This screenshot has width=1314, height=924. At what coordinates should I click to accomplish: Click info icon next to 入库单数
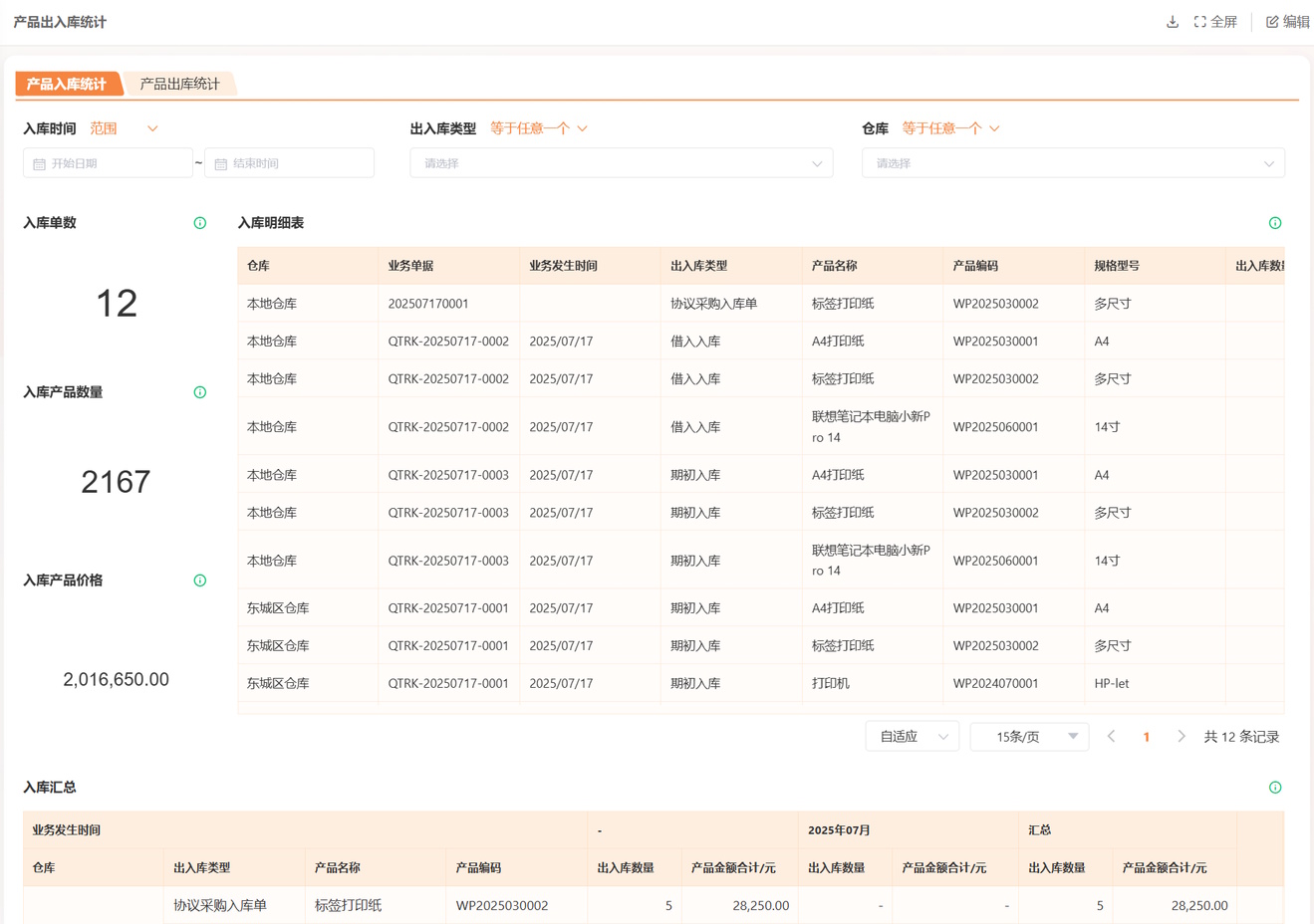(200, 223)
